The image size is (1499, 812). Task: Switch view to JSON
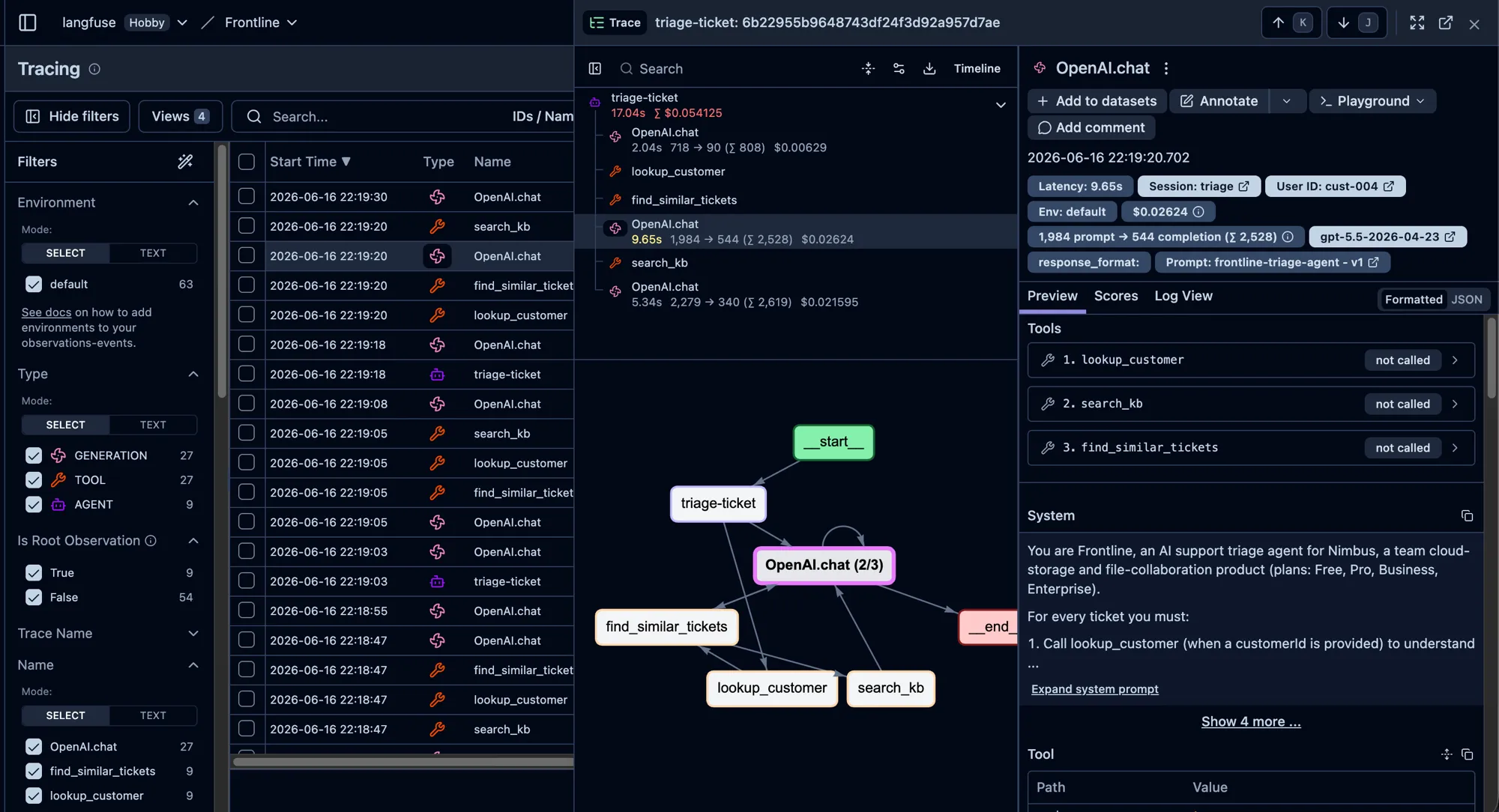pyautogui.click(x=1467, y=300)
